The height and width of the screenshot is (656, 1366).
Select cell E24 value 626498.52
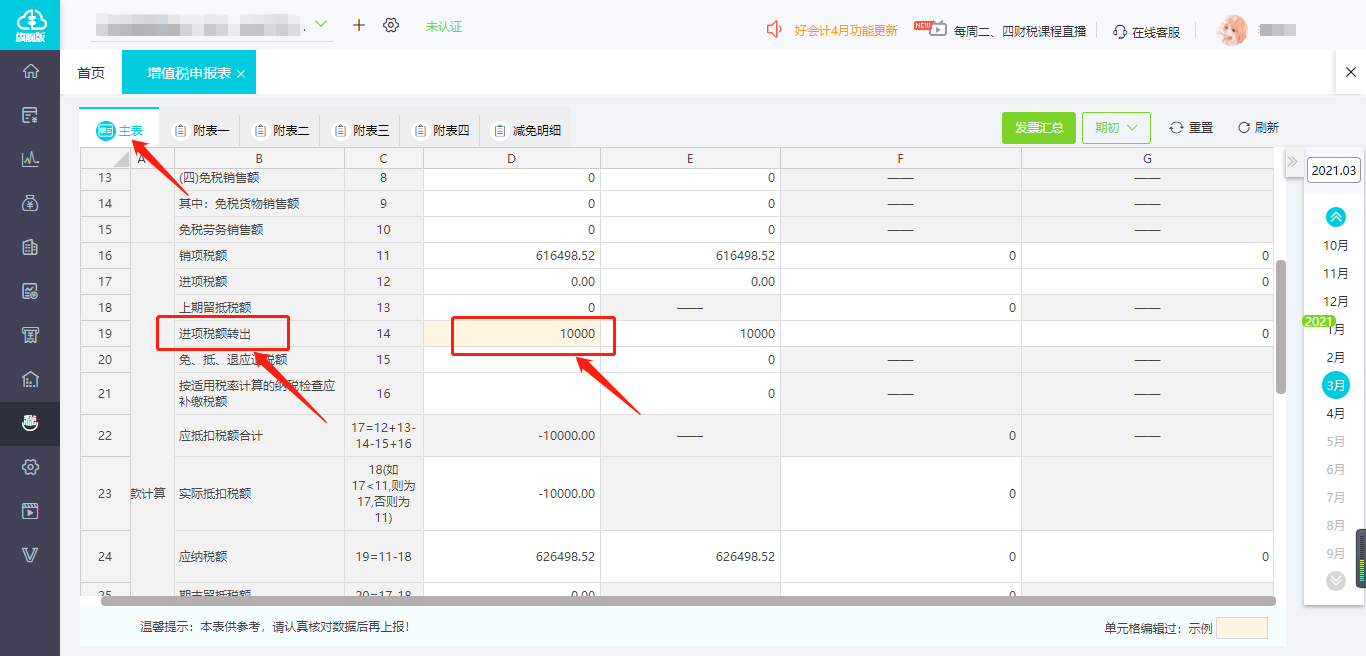(x=690, y=557)
